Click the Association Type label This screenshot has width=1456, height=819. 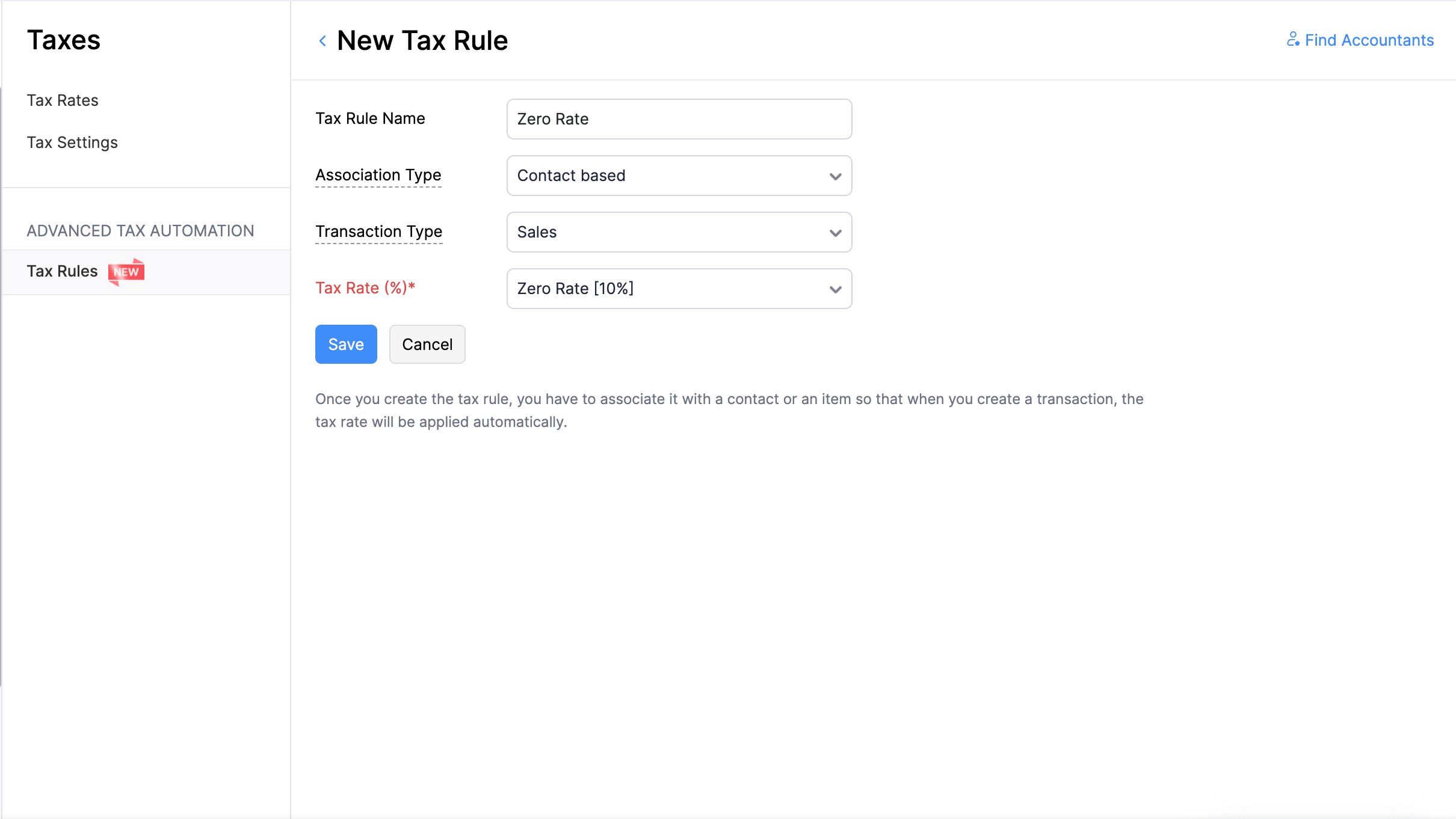(x=378, y=175)
